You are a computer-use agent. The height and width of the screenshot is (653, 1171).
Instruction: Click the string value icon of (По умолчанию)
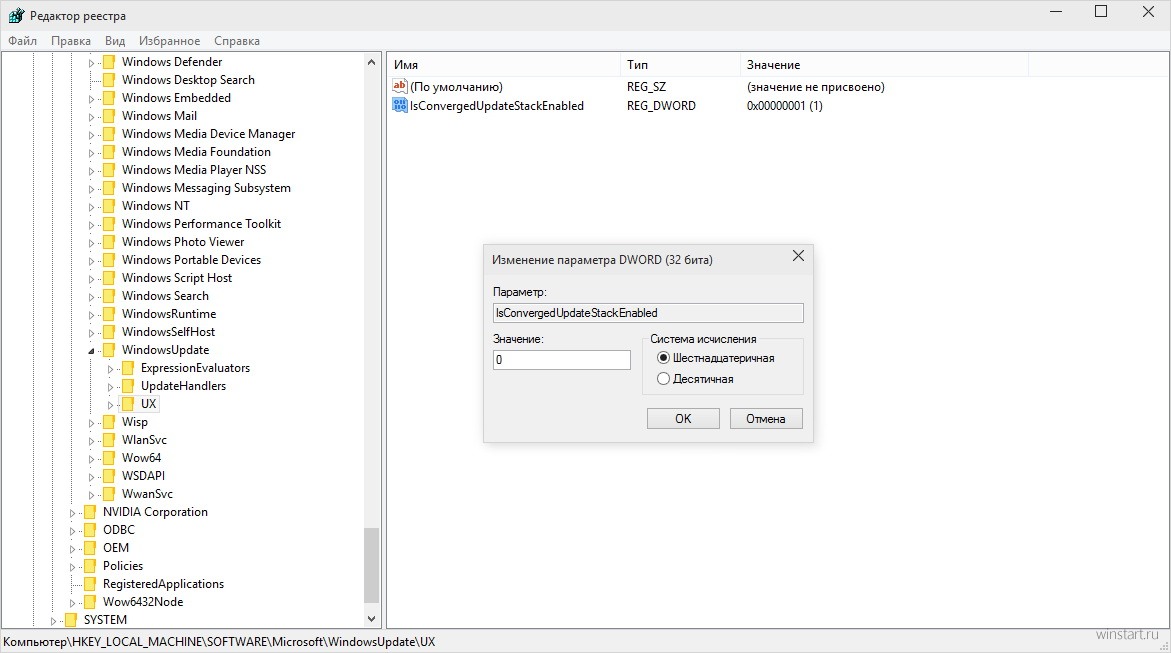(x=400, y=87)
